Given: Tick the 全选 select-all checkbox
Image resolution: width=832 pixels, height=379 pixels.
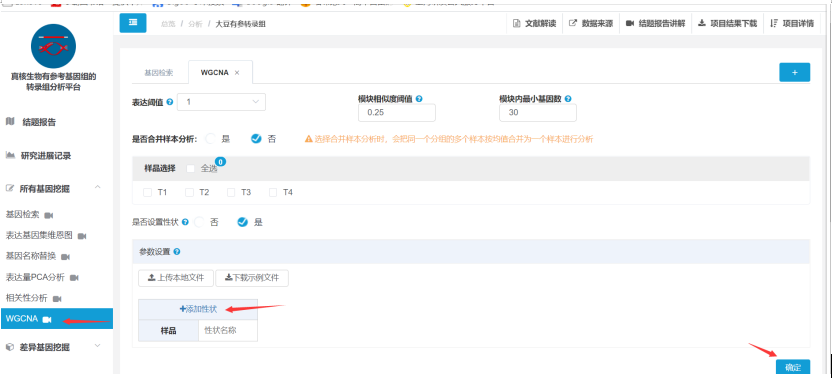Looking at the screenshot, I should coord(190,168).
